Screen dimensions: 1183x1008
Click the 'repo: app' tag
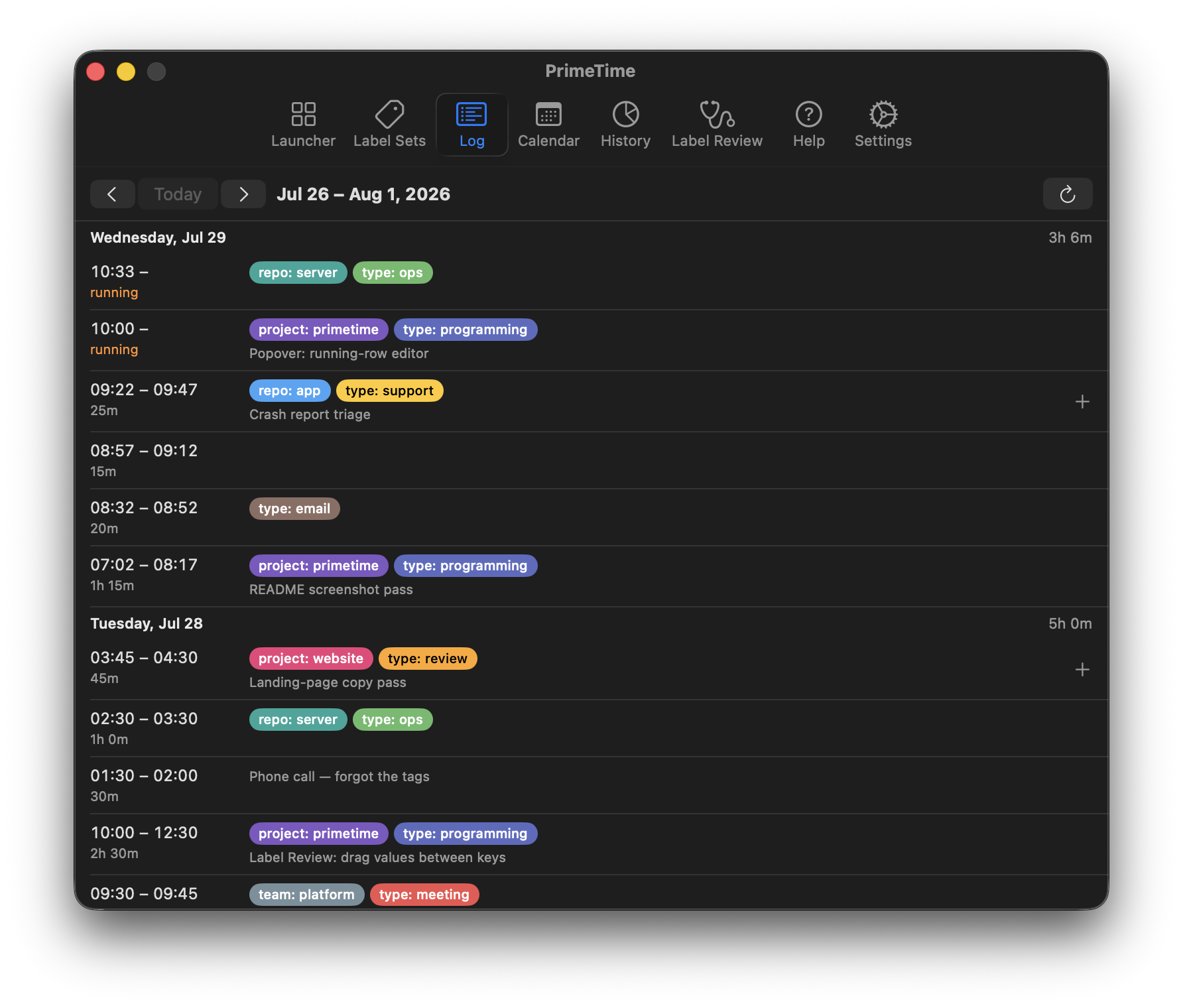click(289, 391)
